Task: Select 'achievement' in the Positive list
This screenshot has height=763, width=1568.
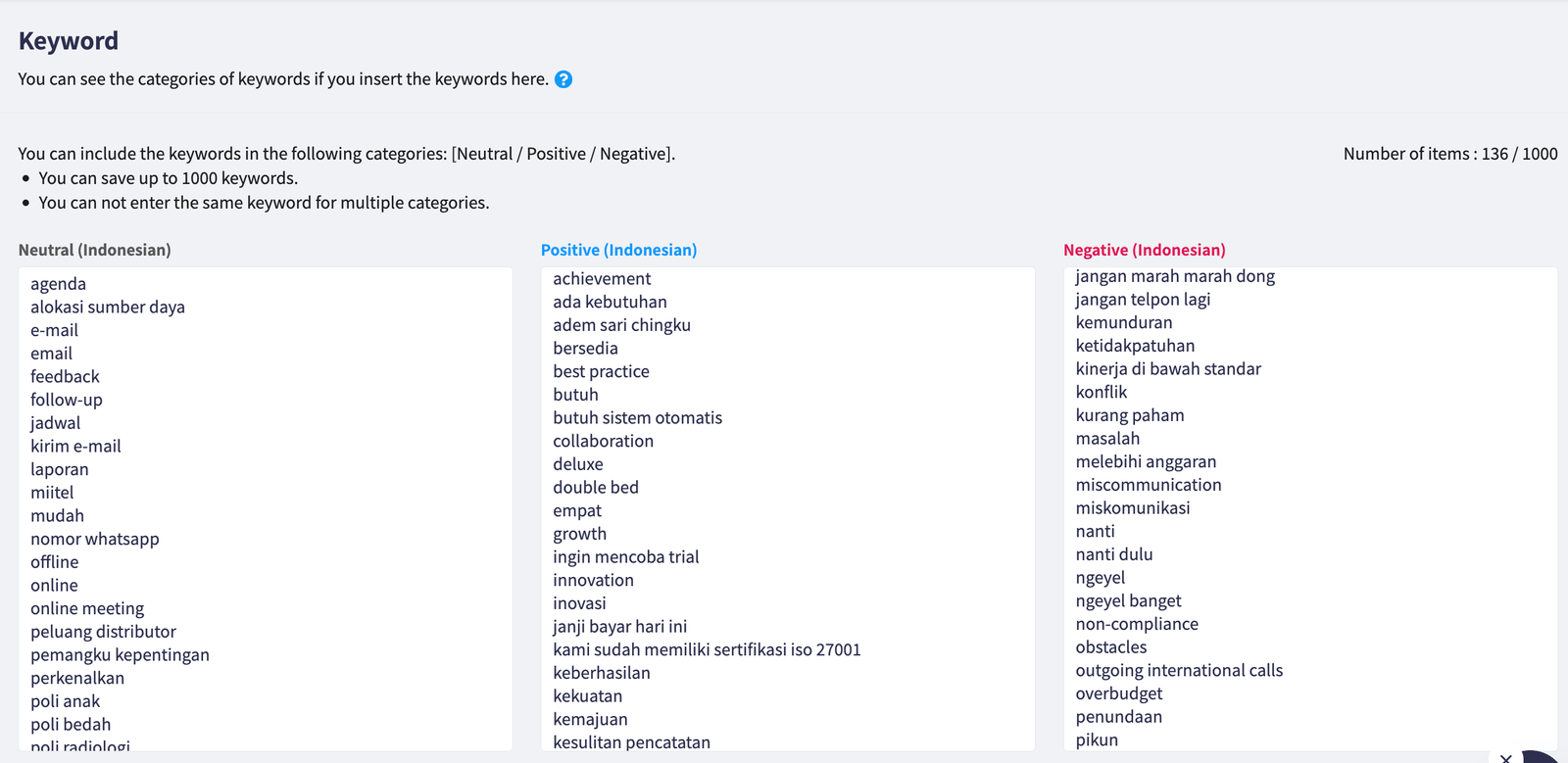Action: click(x=601, y=278)
